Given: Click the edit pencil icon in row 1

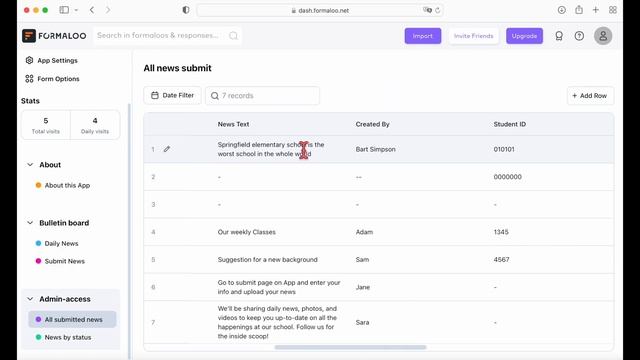Looking at the screenshot, I should pos(167,149).
